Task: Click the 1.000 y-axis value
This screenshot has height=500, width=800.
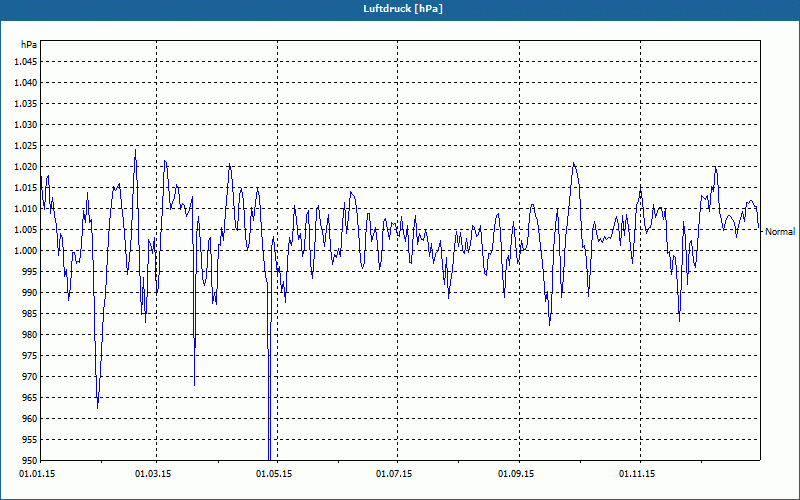Action: click(x=26, y=251)
